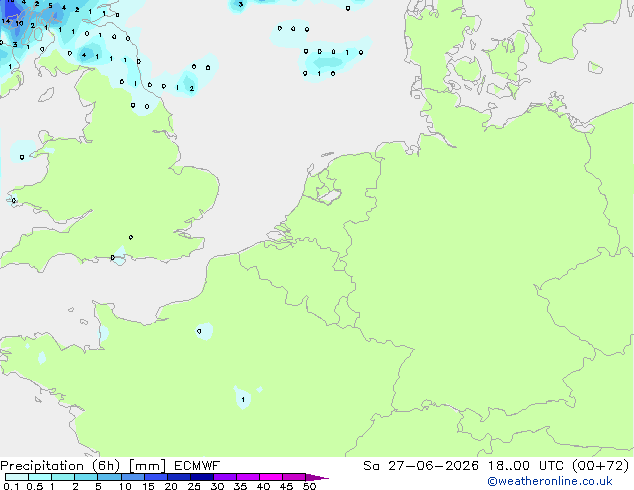This screenshot has height=490, width=634.
Task: Pick the 25–30 mm dark blue legend swatch
Action: (201, 477)
